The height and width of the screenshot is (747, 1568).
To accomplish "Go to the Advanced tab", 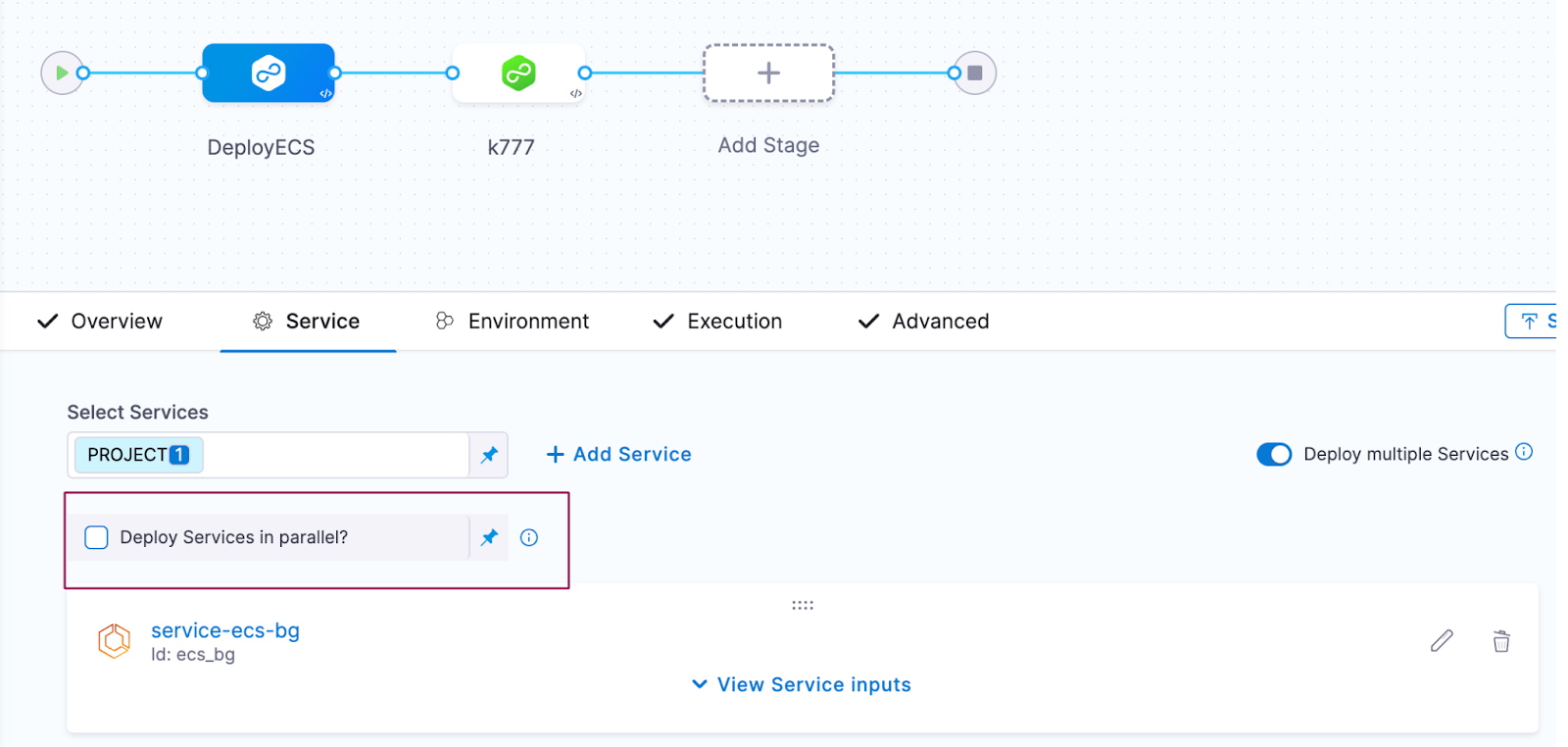I will pos(924,322).
